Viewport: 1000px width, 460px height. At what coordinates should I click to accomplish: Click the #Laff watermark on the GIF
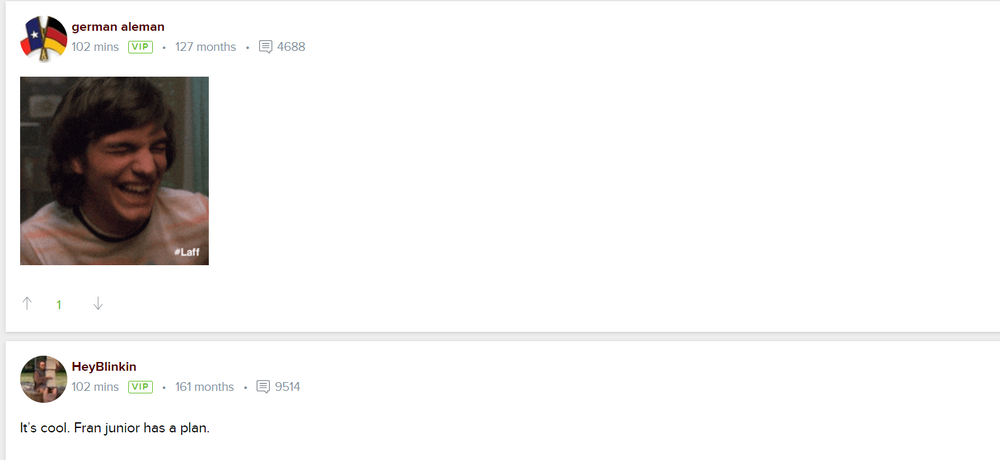click(187, 252)
